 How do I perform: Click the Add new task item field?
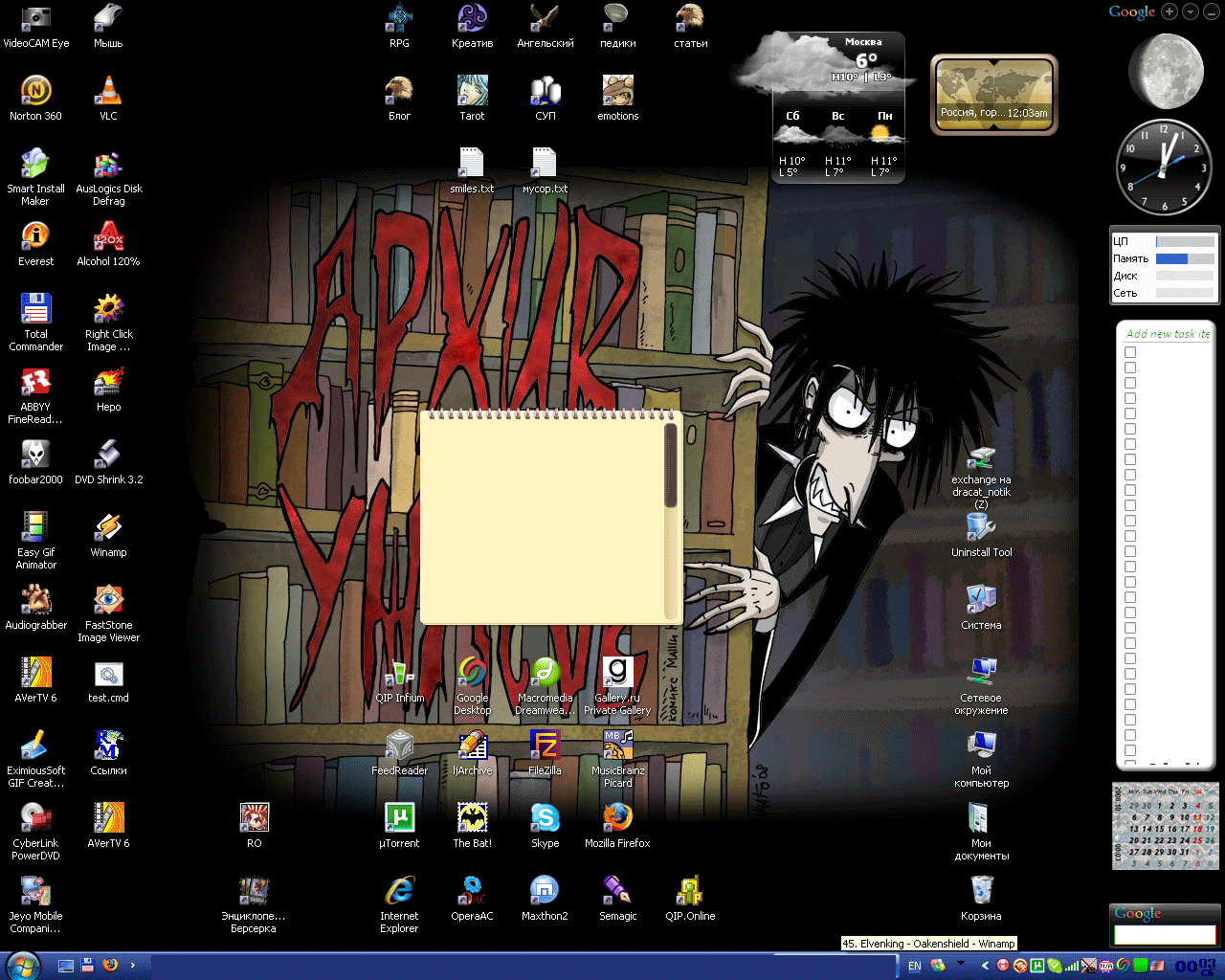(1168, 334)
